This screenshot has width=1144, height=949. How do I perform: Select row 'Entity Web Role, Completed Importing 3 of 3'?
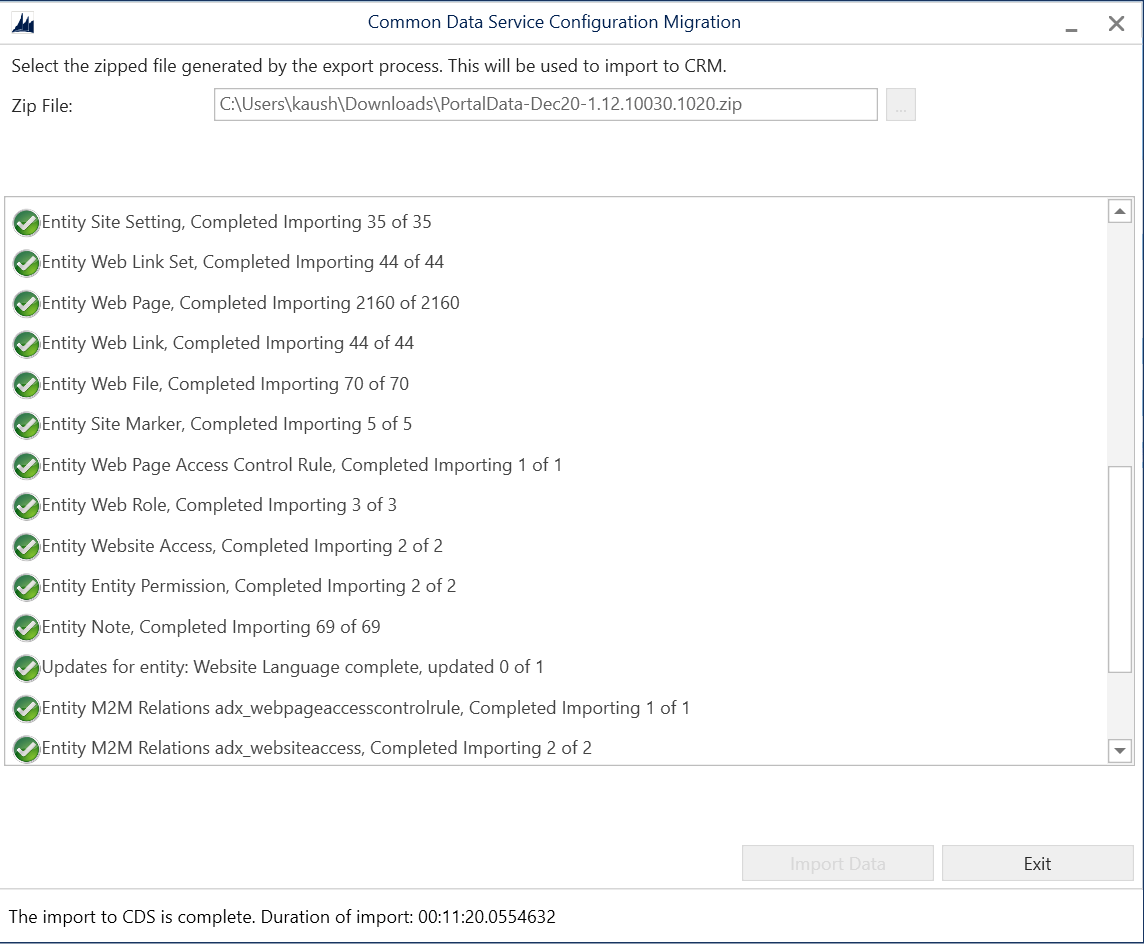pyautogui.click(x=219, y=505)
